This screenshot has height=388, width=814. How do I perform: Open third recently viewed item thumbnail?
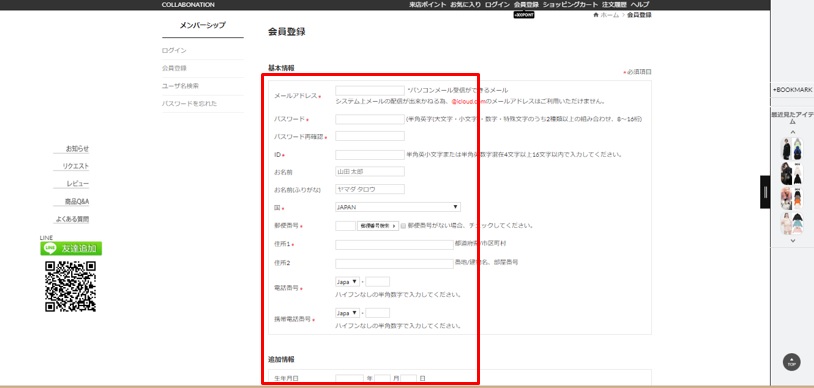tap(792, 198)
